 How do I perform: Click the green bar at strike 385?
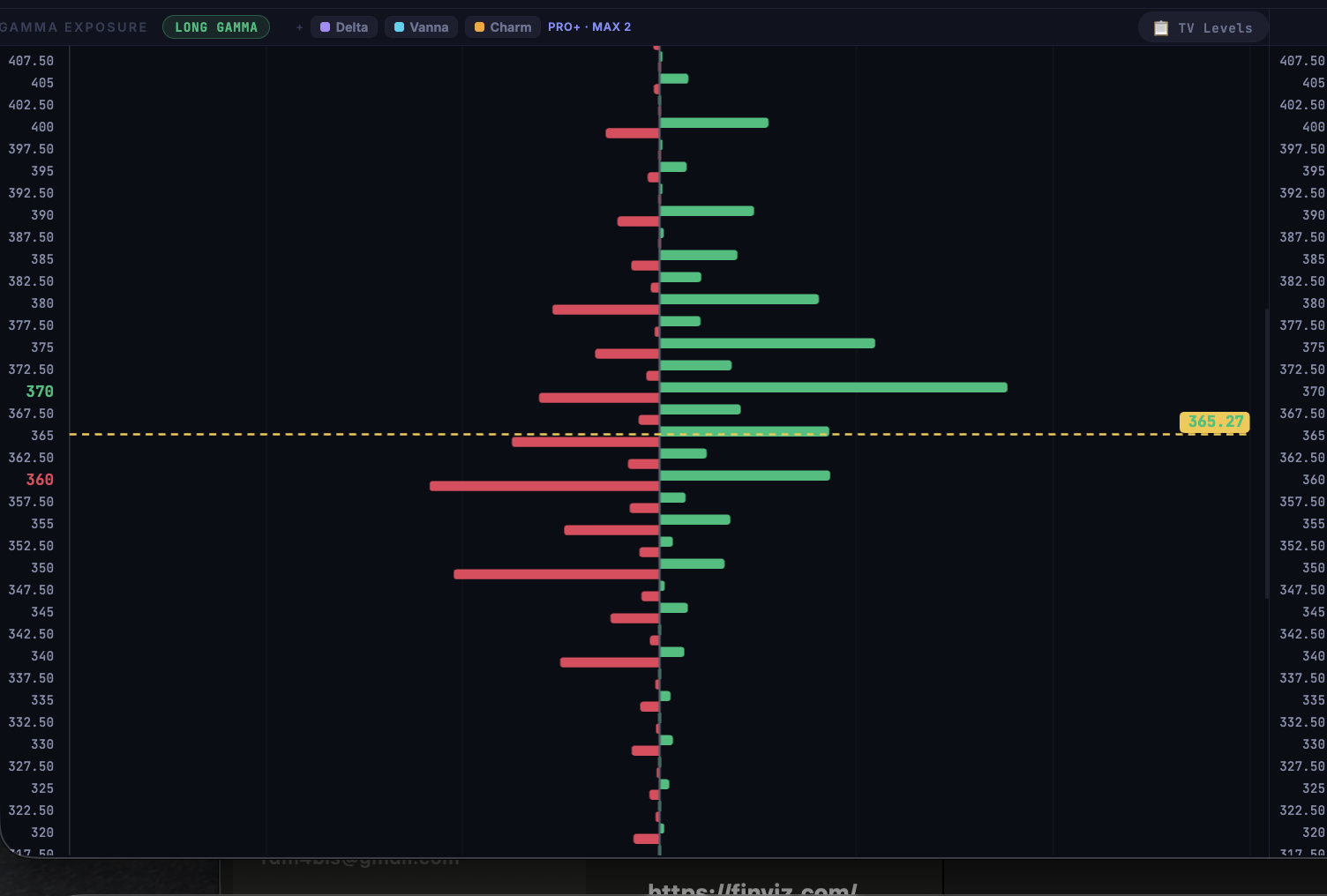click(x=699, y=255)
